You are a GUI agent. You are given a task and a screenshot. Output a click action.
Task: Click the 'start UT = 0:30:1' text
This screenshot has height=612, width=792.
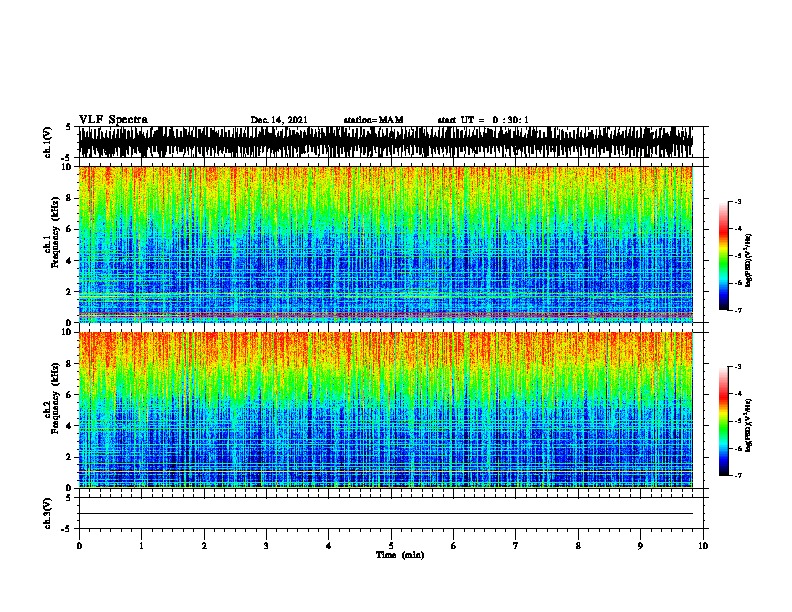483,120
